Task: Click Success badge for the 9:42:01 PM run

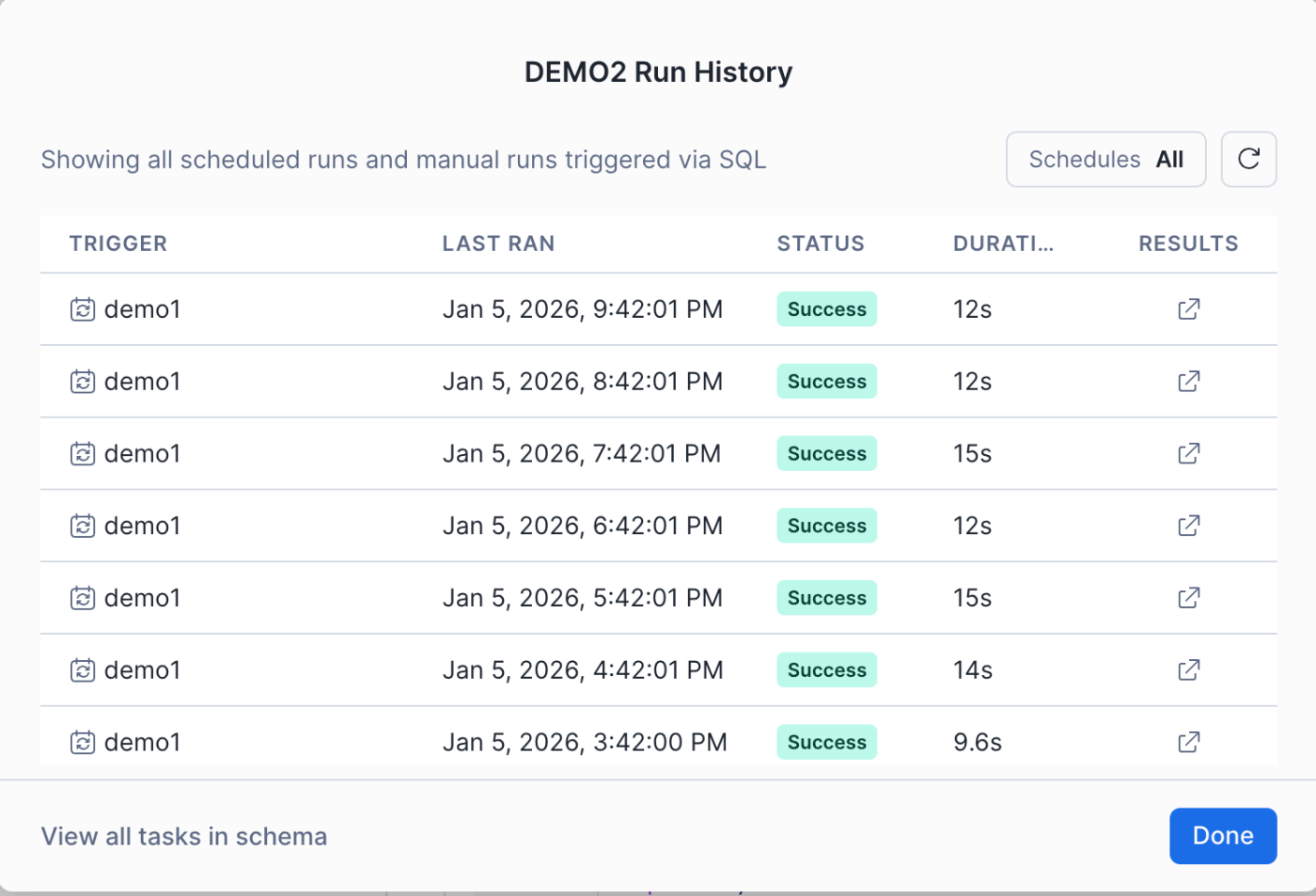Action: [826, 309]
